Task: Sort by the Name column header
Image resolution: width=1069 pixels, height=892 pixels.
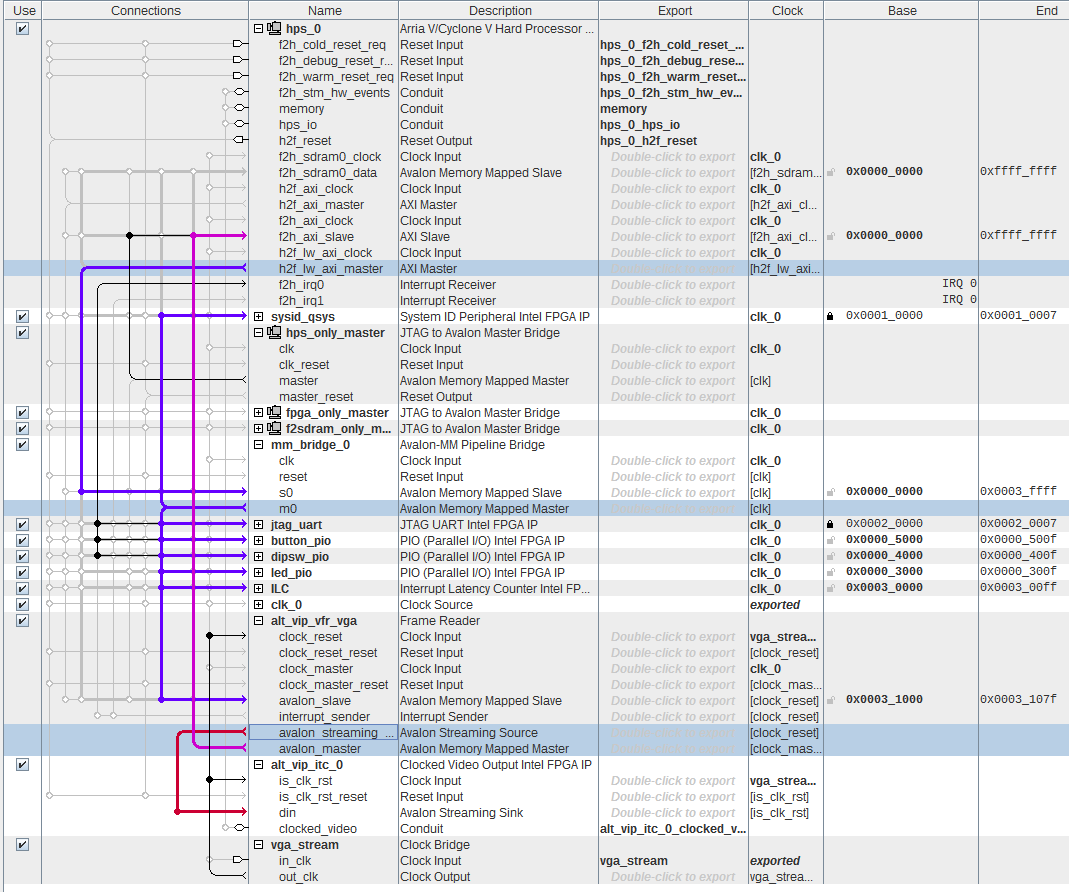Action: [x=324, y=10]
